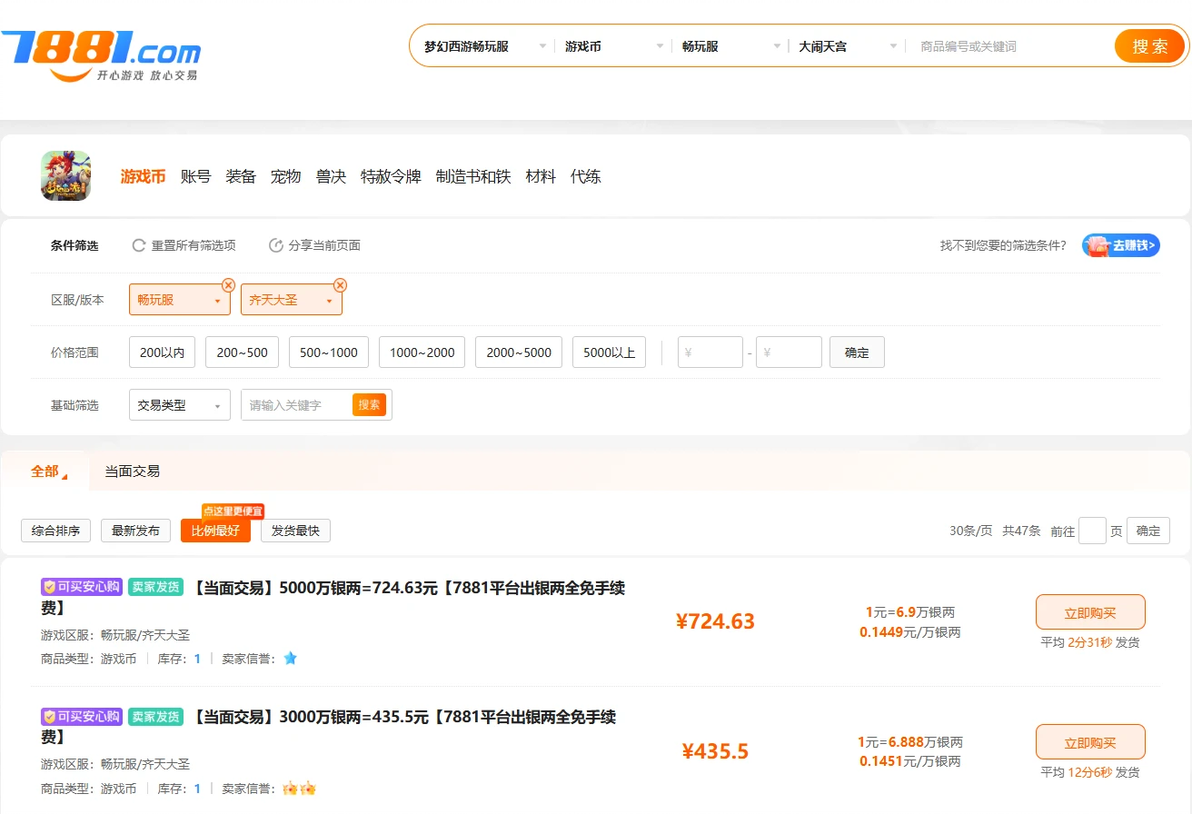The height and width of the screenshot is (814, 1192).
Task: Click 立即购买 for the ¥435.5 listing
Action: point(1090,743)
